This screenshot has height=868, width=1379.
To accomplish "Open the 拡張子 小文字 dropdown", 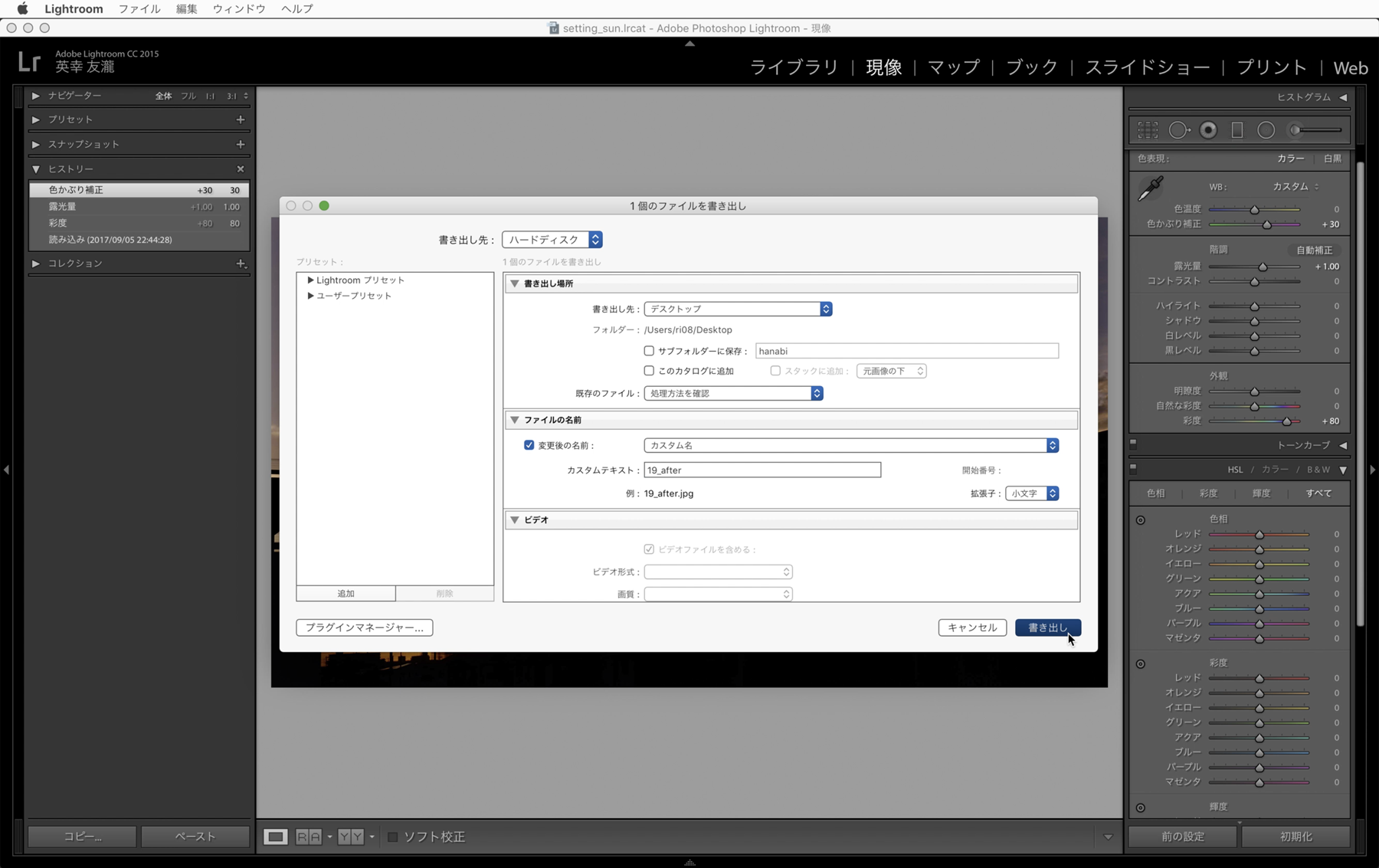I will click(x=1032, y=493).
